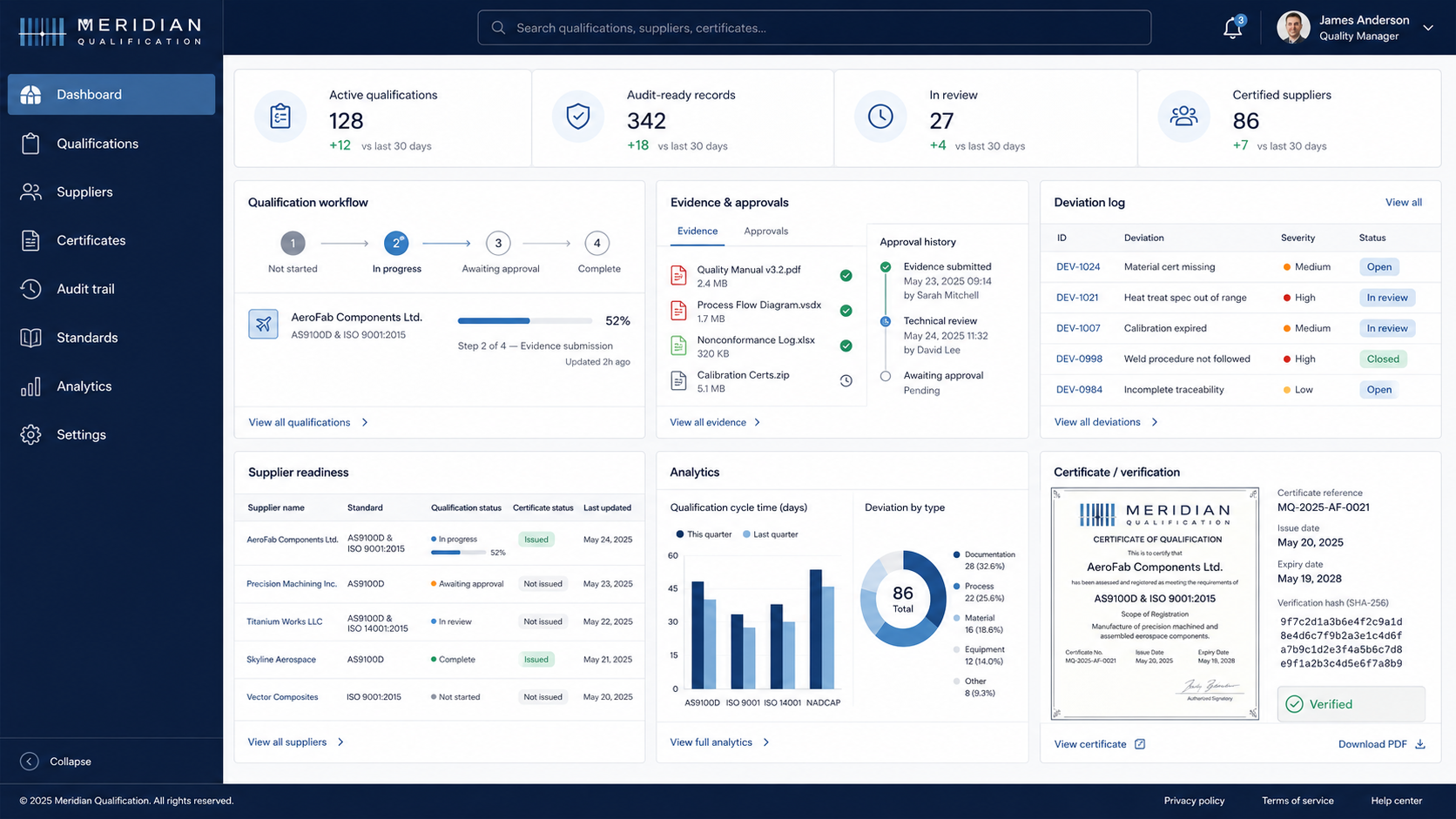The height and width of the screenshot is (819, 1456).
Task: Click the AeroFab 52% progress bar
Action: click(525, 321)
